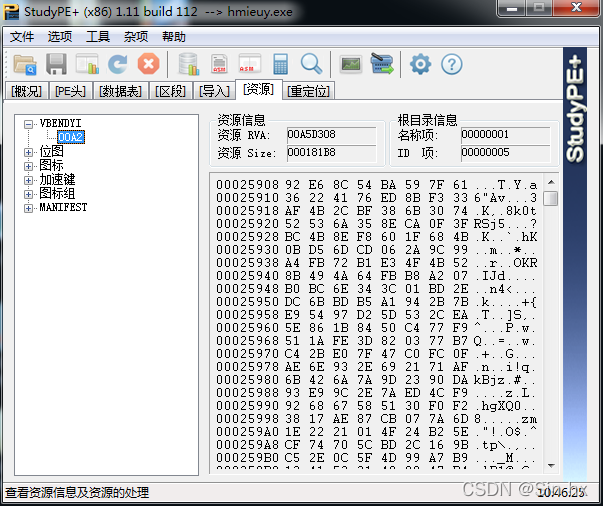Image resolution: width=603 pixels, height=506 pixels.
Task: Expand the MANIFEST tree node
Action: 28,208
